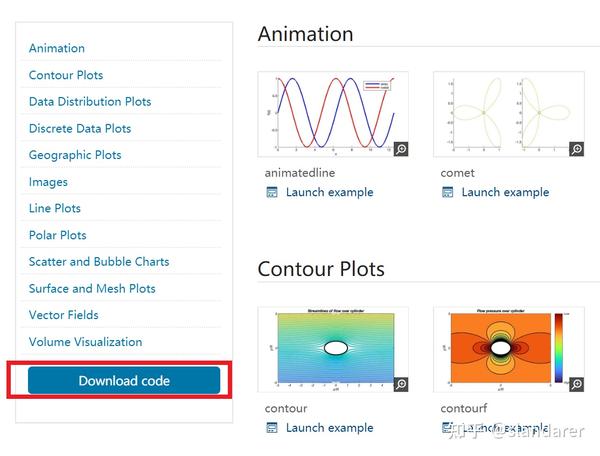Choose Discrete Data Plots in sidebar
600x456 pixels.
80,128
